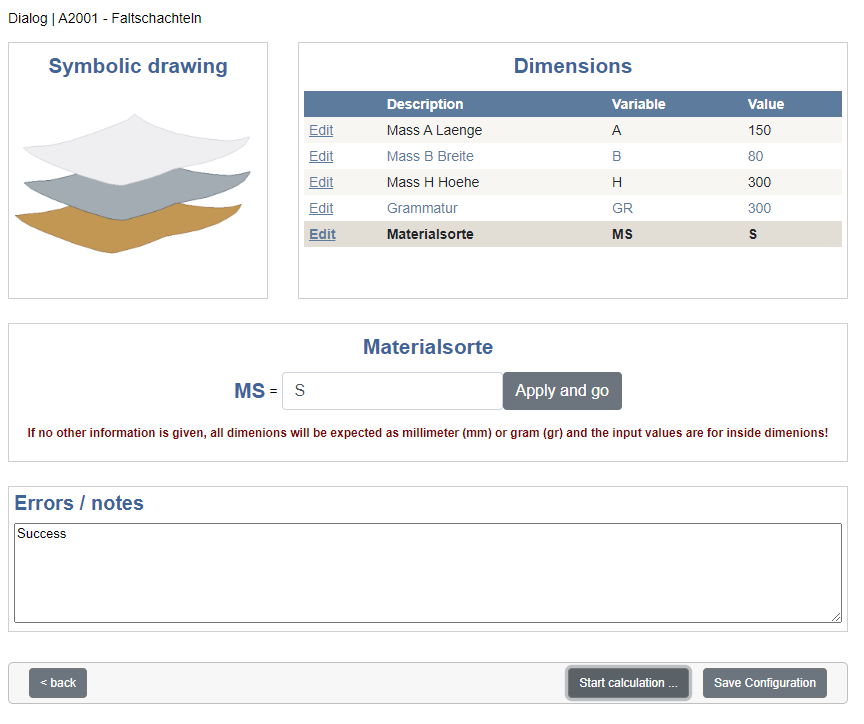Viewport: 864px width, 724px height.
Task: Click the Apply and go button
Action: tap(562, 391)
